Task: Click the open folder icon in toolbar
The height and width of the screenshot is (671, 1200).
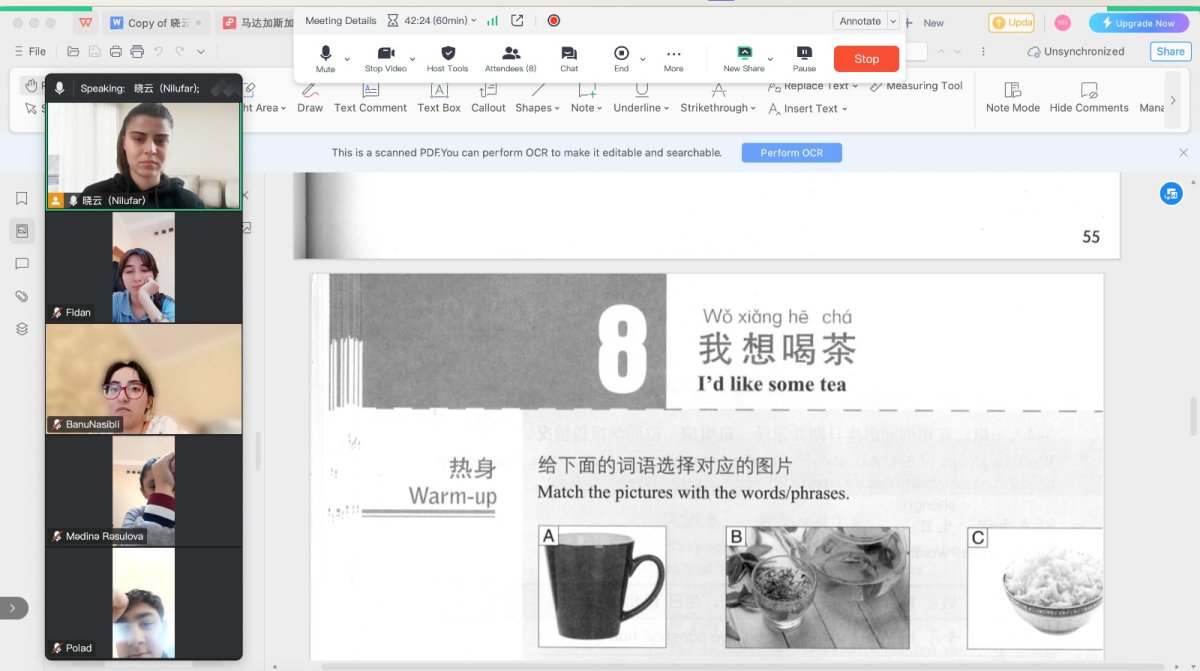Action: [73, 51]
